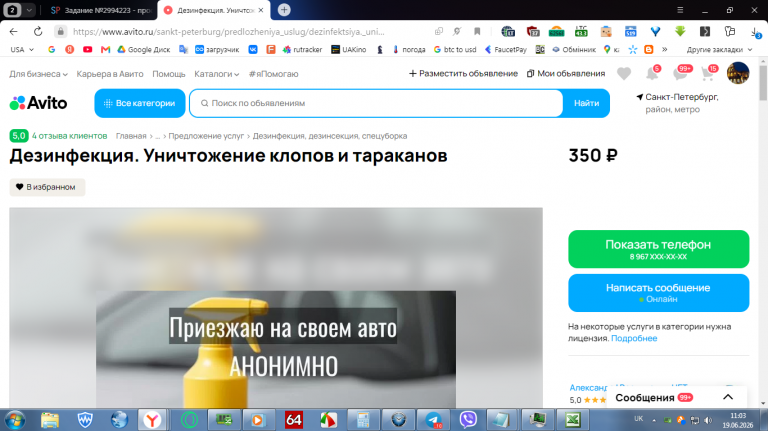The width and height of the screenshot is (768, 431).
Task: Reload the Avito page
Action: pos(38,31)
